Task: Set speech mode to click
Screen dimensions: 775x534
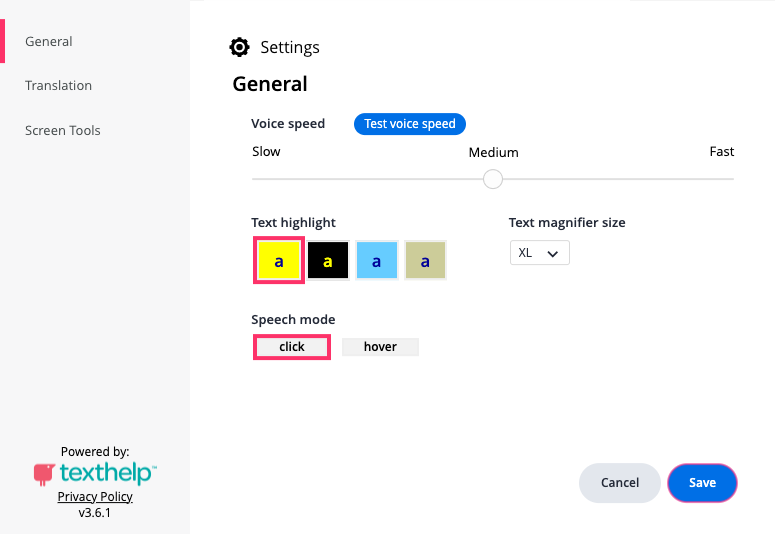Action: pos(292,347)
